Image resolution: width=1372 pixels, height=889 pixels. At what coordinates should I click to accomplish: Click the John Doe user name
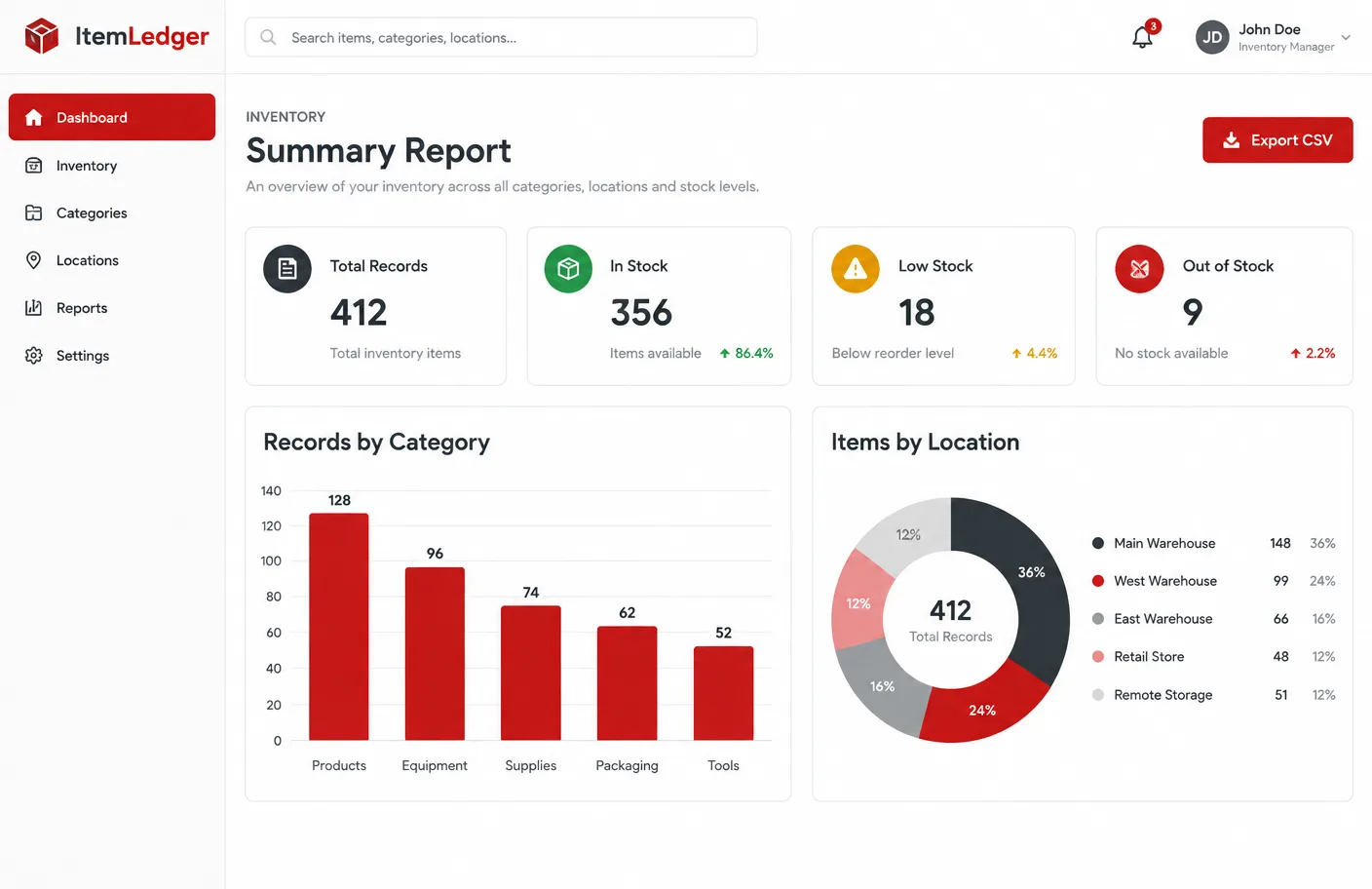point(1270,29)
